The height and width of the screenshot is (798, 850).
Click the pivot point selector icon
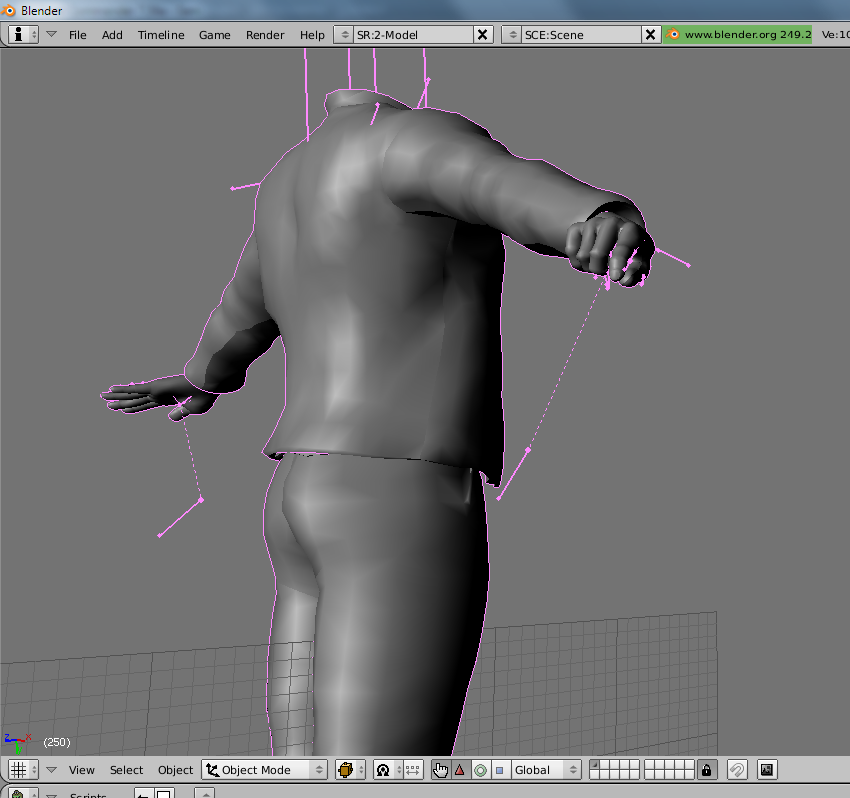coord(382,770)
